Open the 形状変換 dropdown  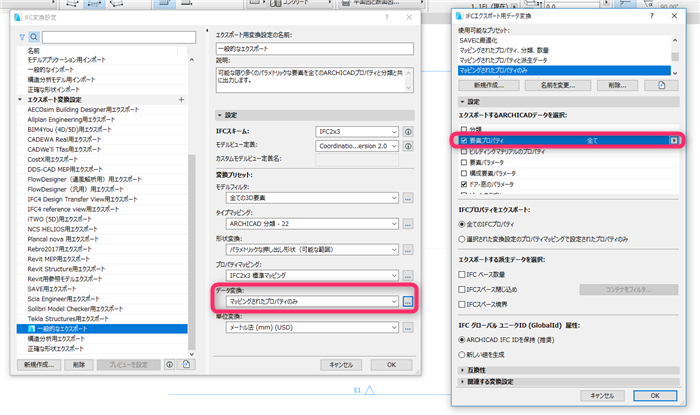312,249
